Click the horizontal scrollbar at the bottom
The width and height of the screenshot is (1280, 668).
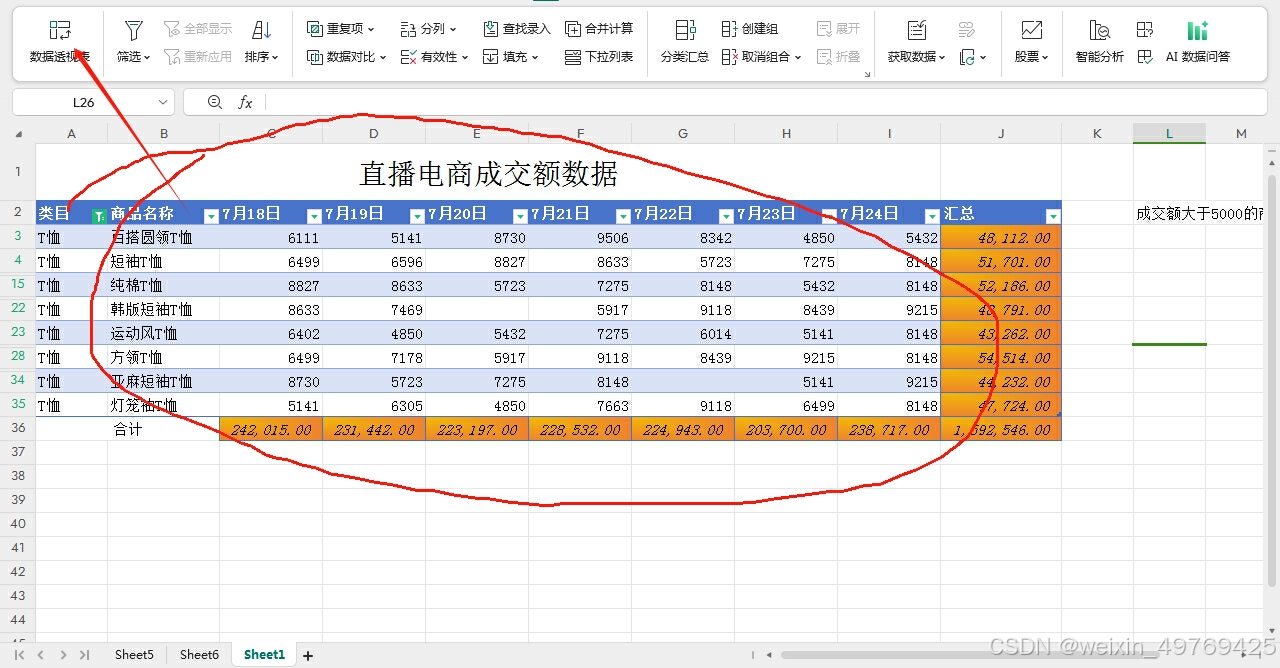pyautogui.click(x=970, y=655)
